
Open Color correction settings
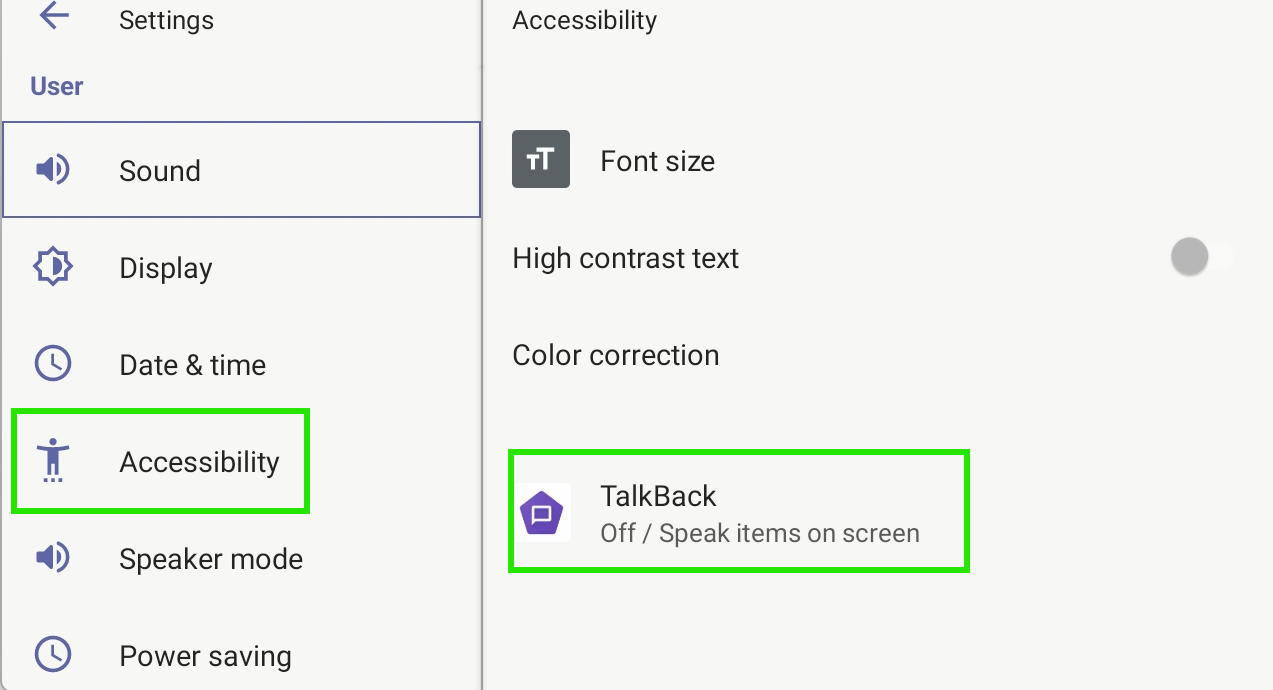click(878, 355)
